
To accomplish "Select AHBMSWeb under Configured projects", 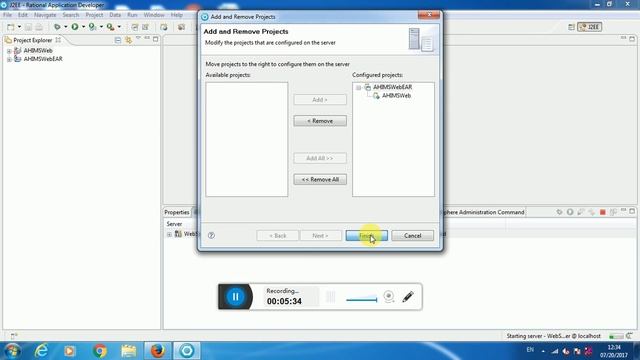I will [x=396, y=96].
